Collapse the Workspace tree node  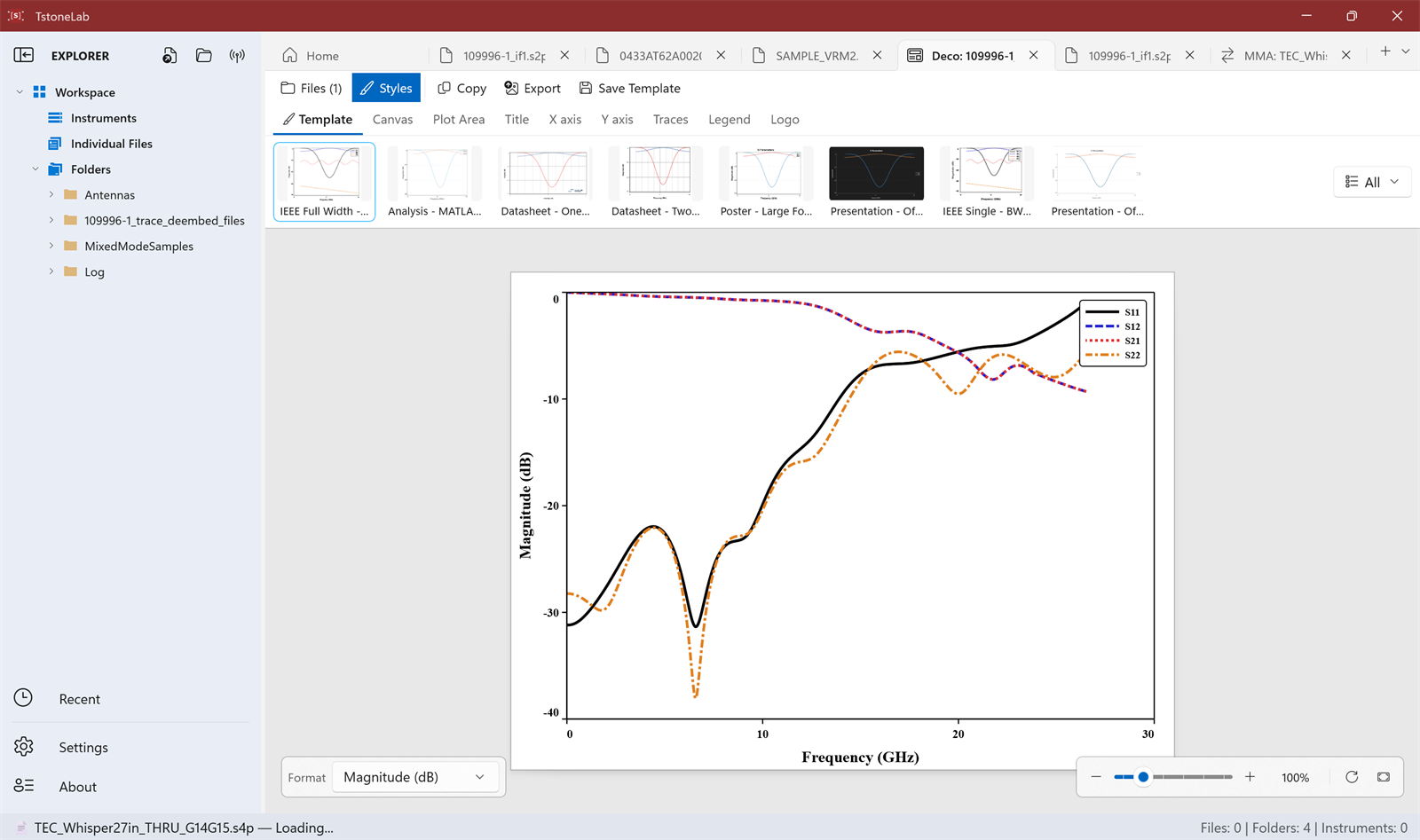coord(20,92)
